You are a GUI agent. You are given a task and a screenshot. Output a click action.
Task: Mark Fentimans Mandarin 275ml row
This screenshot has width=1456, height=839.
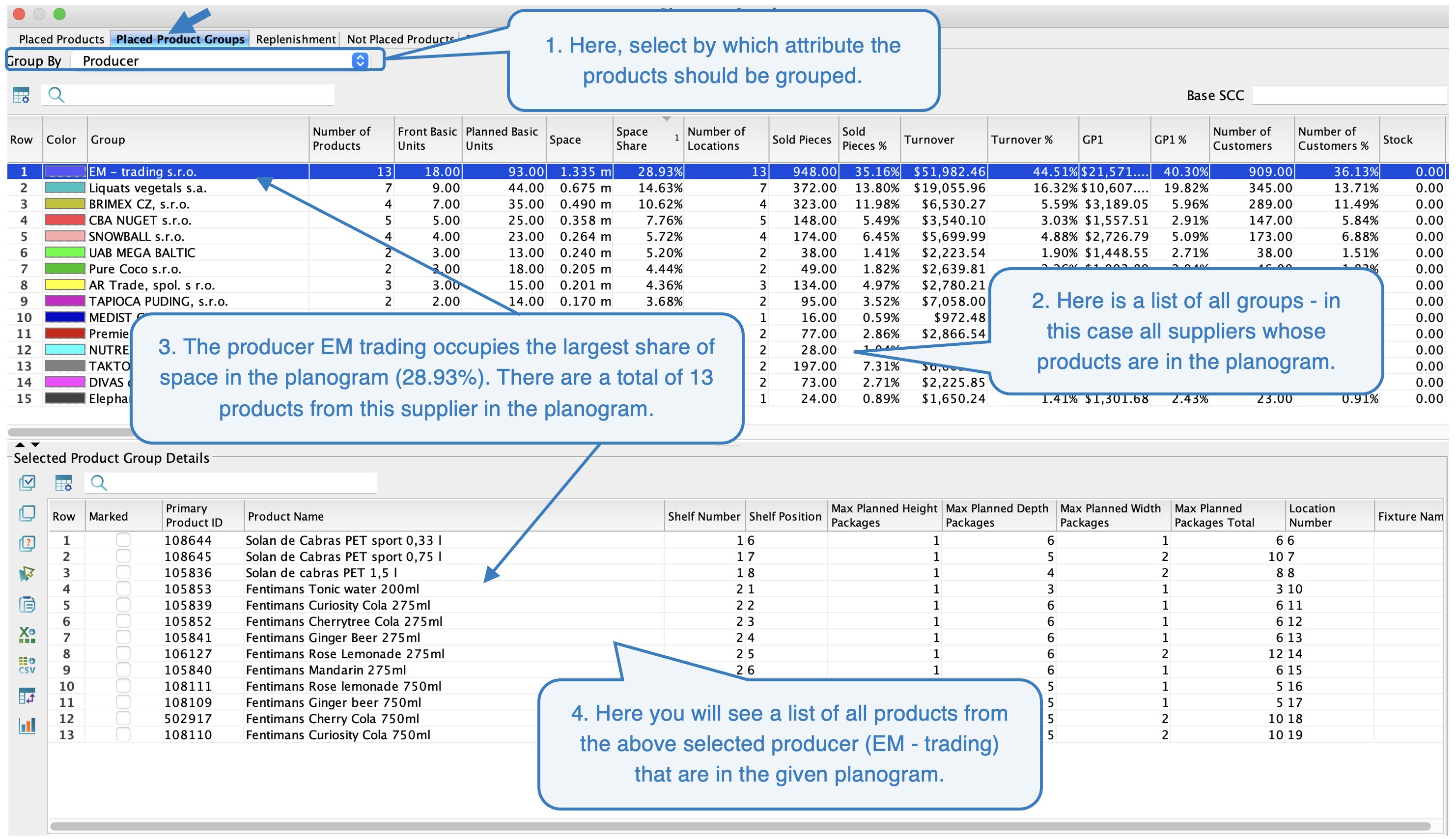123,670
